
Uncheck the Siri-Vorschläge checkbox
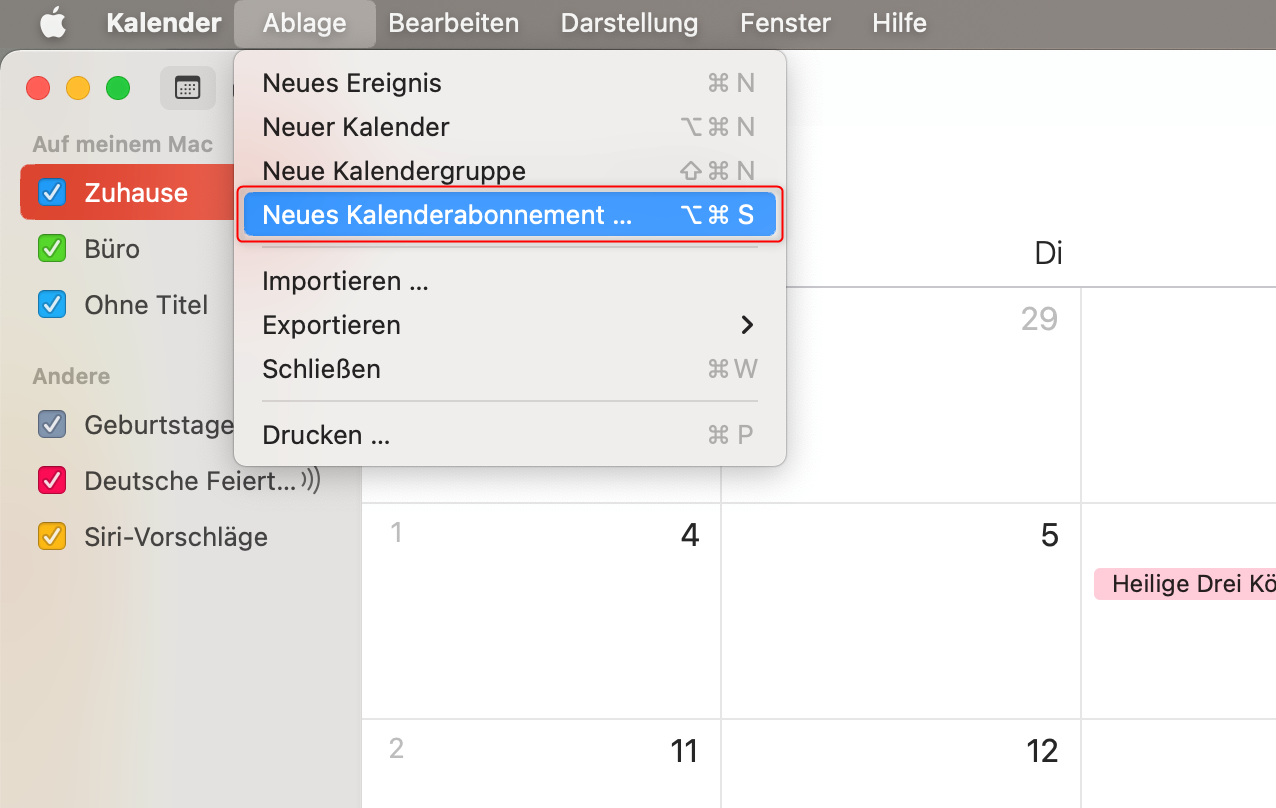pyautogui.click(x=51, y=536)
